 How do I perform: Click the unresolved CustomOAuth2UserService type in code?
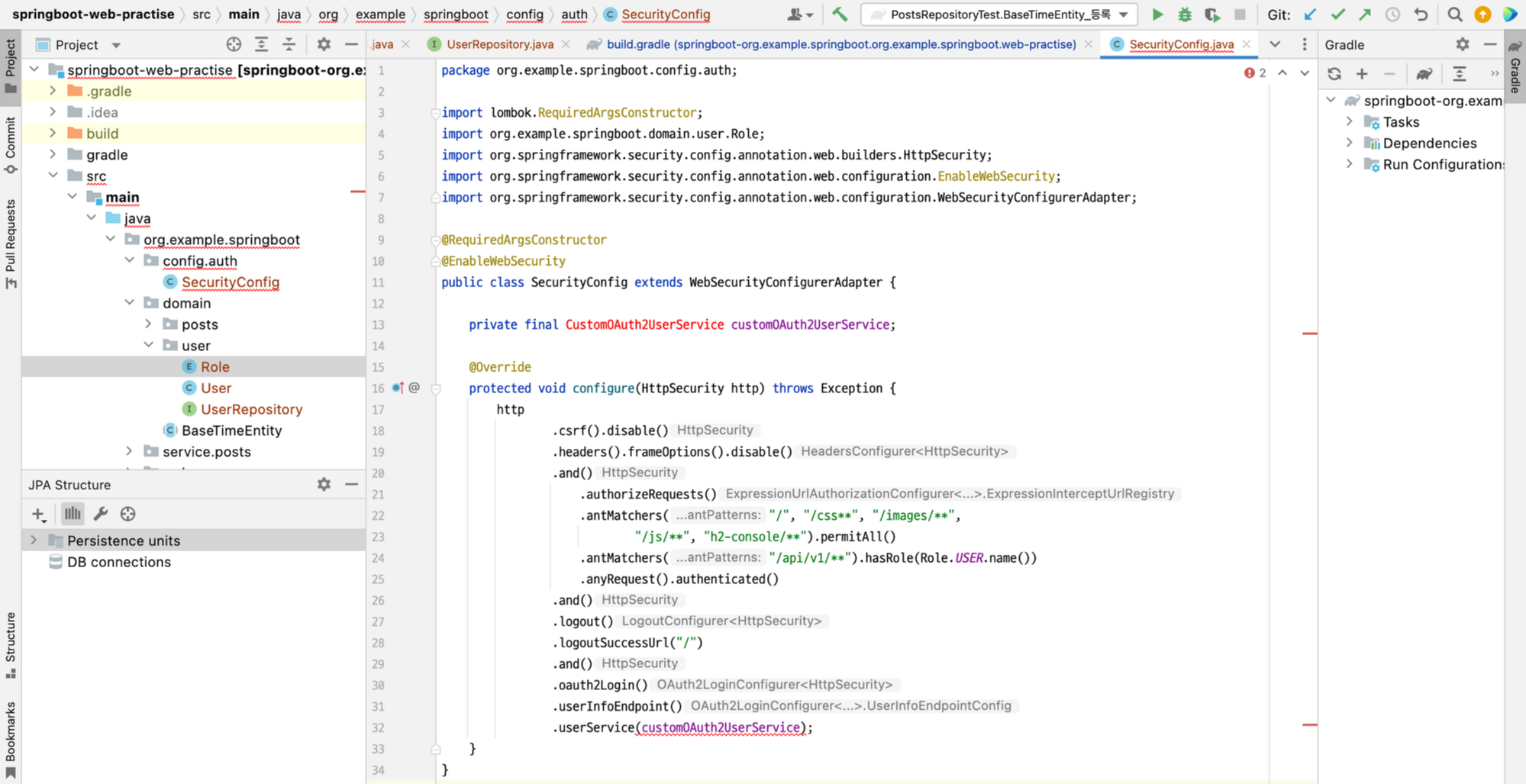(x=644, y=324)
